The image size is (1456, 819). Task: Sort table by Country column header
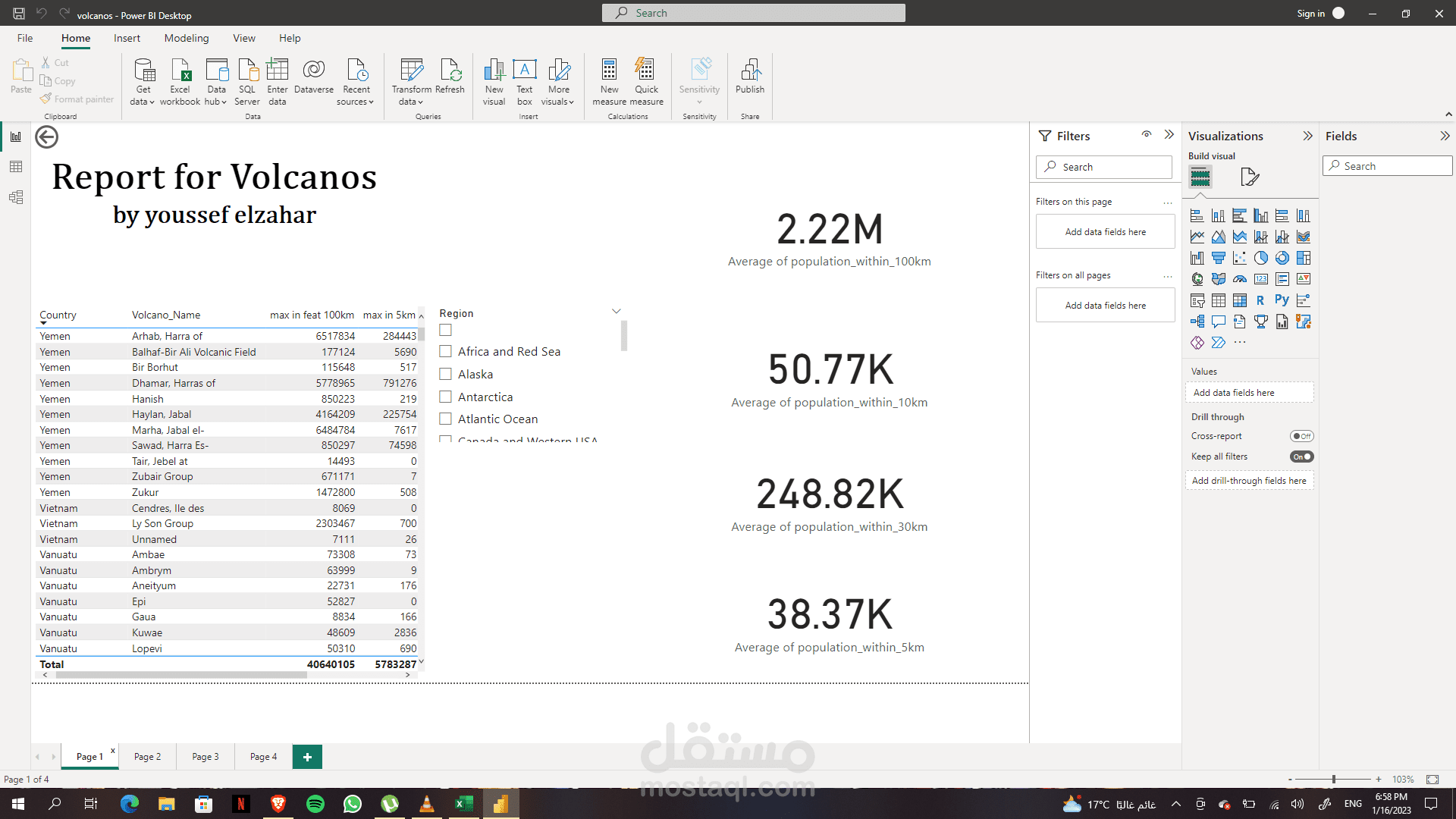58,315
